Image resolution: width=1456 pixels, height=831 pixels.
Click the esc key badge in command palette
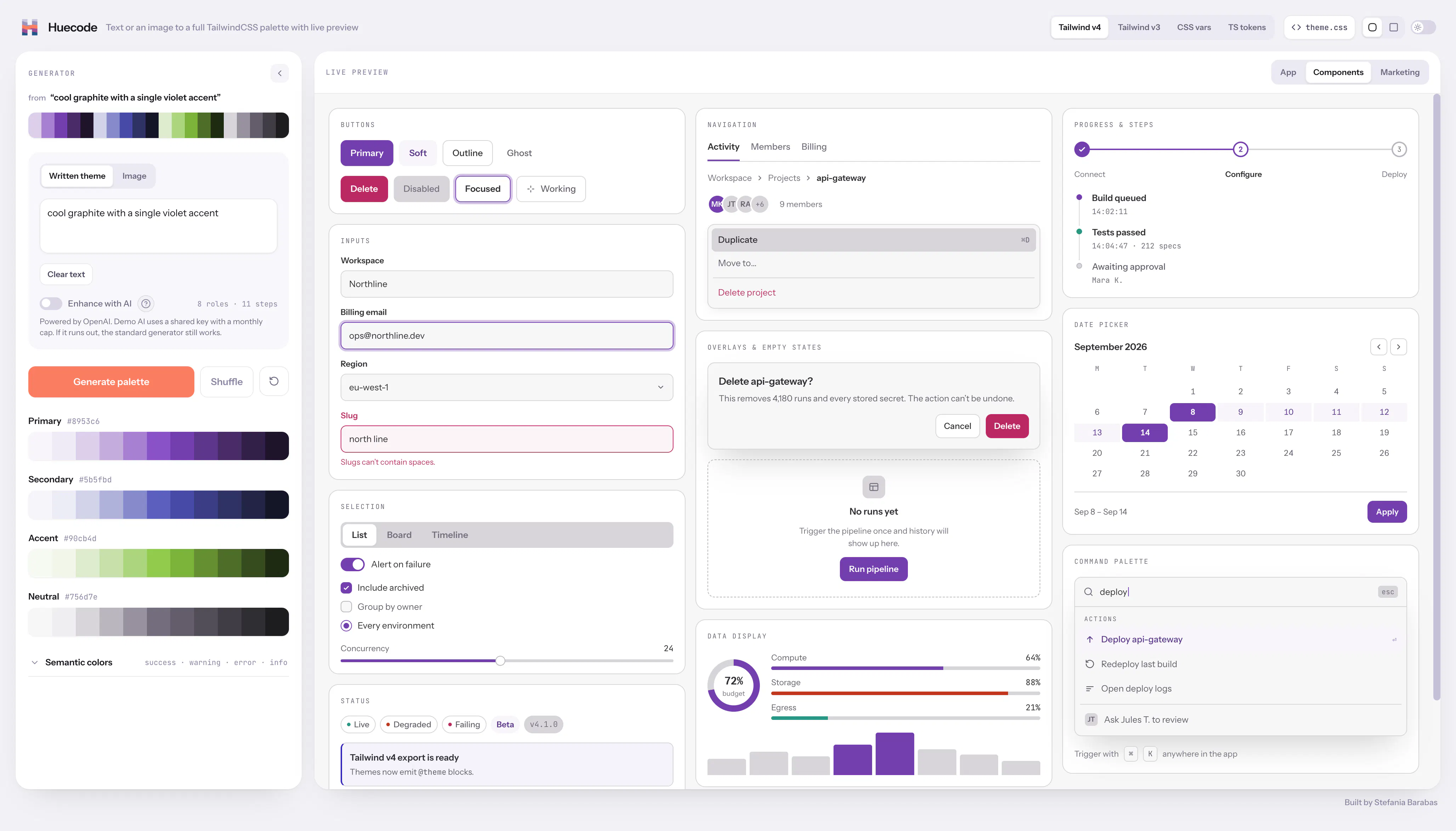point(1387,592)
